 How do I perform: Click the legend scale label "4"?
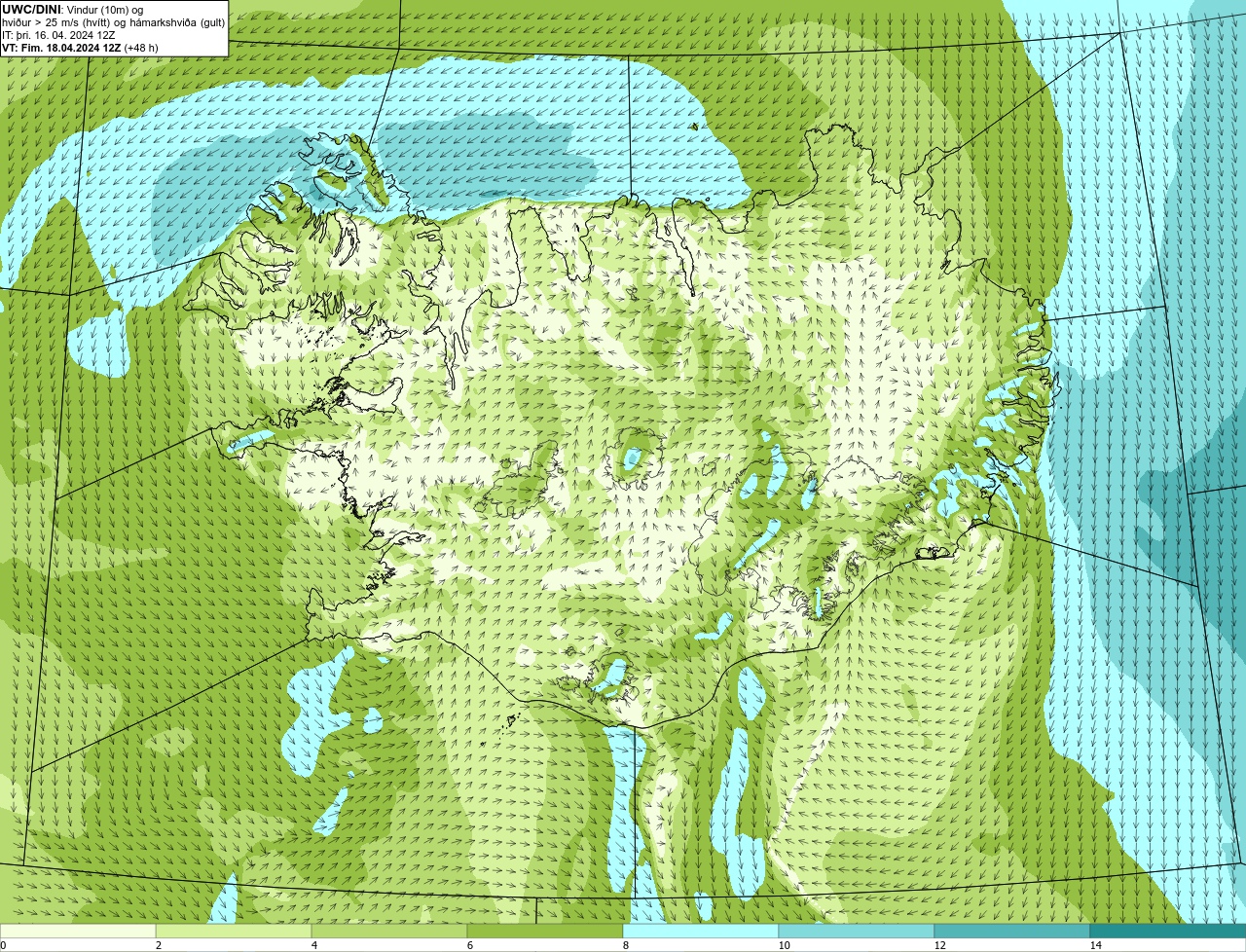[313, 945]
